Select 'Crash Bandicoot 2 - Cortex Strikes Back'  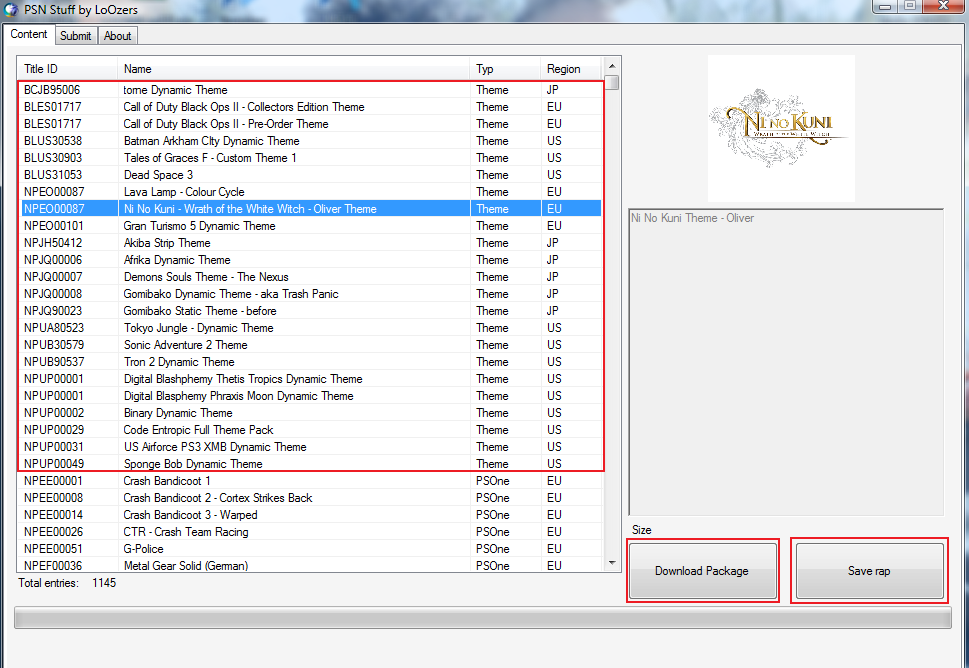[x=311, y=497]
